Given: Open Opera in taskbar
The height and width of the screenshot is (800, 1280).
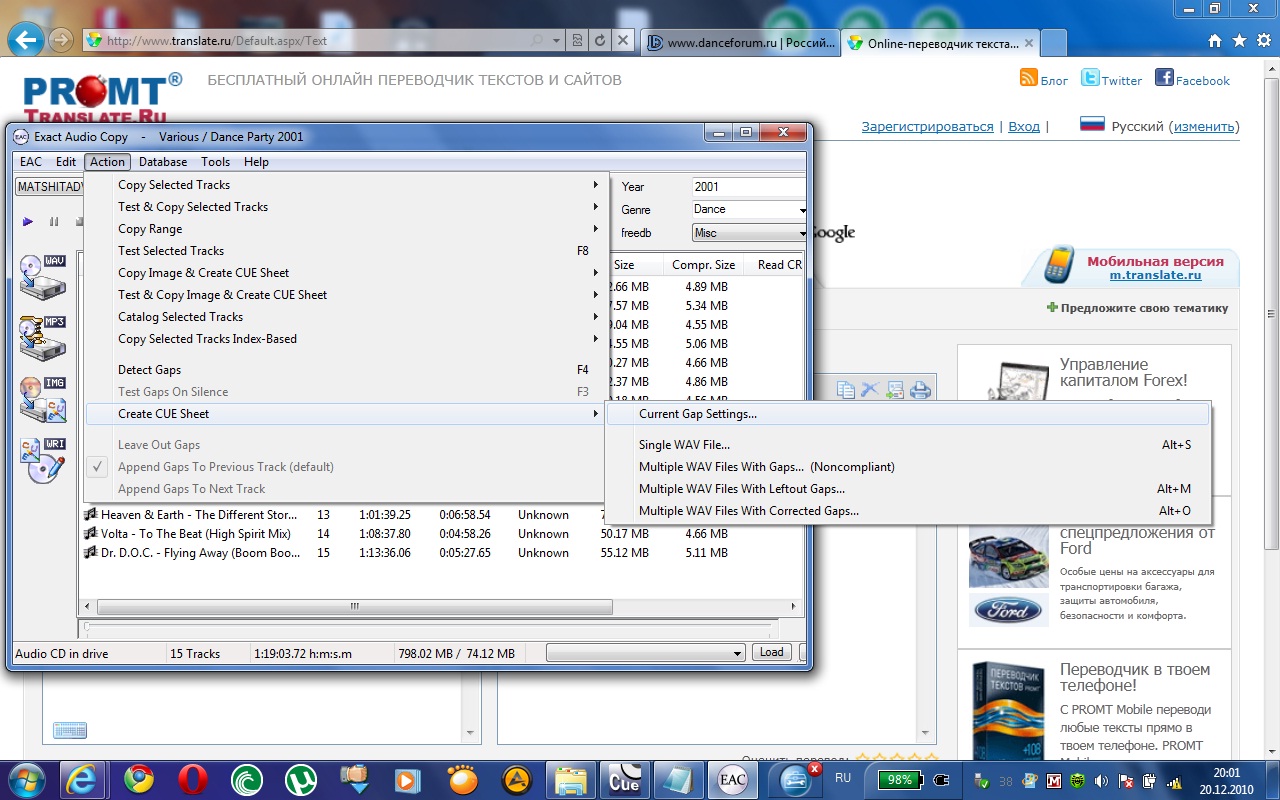Looking at the screenshot, I should click(193, 779).
